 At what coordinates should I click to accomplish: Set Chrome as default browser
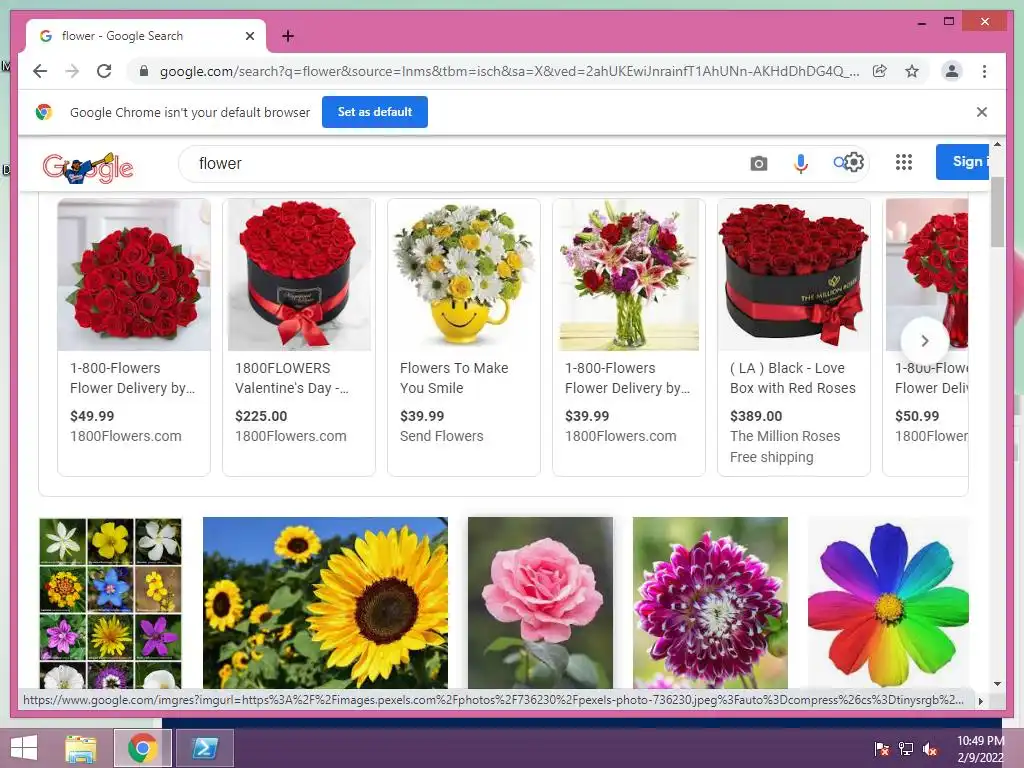point(375,112)
